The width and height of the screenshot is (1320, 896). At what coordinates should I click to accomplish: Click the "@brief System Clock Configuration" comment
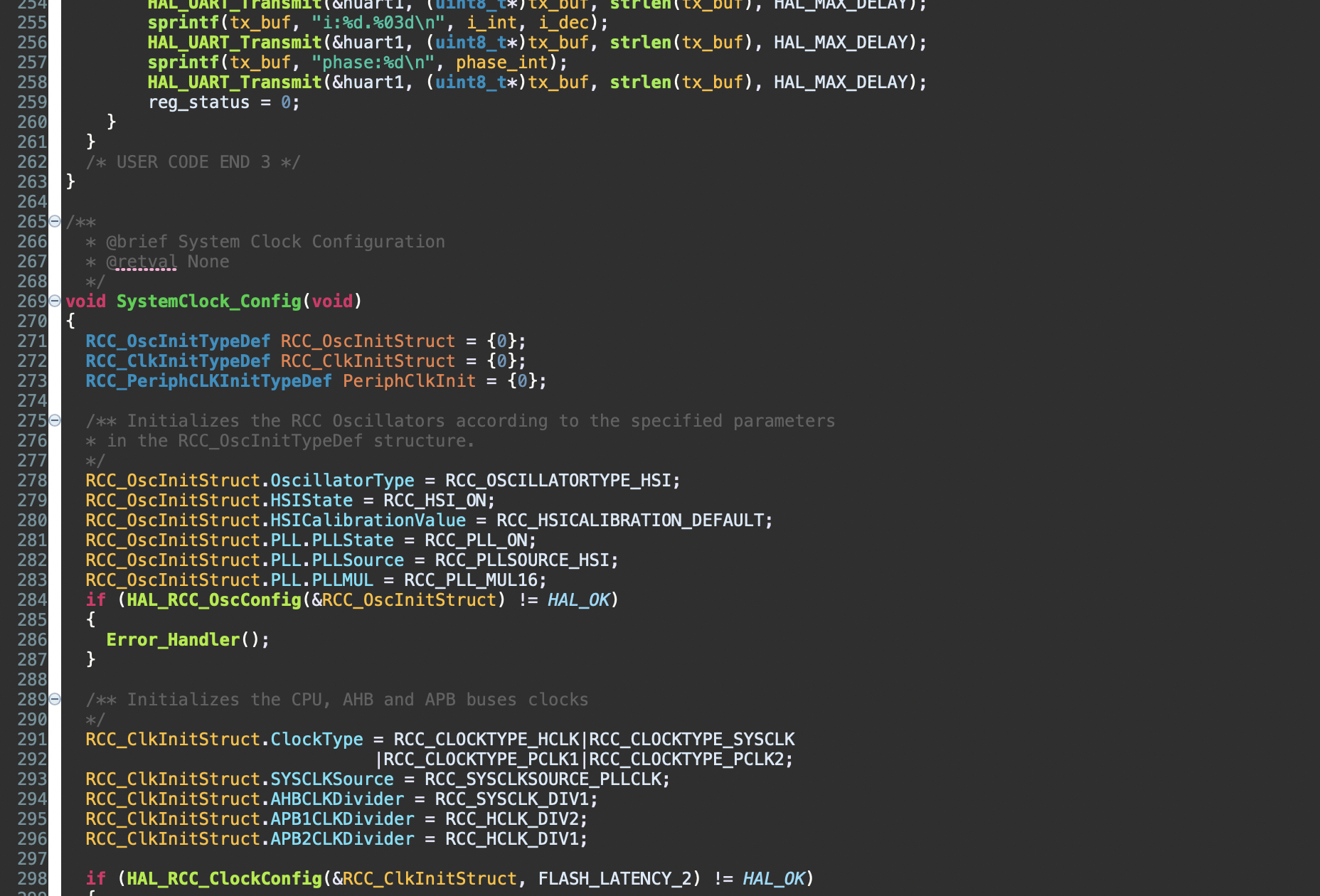[x=275, y=242]
